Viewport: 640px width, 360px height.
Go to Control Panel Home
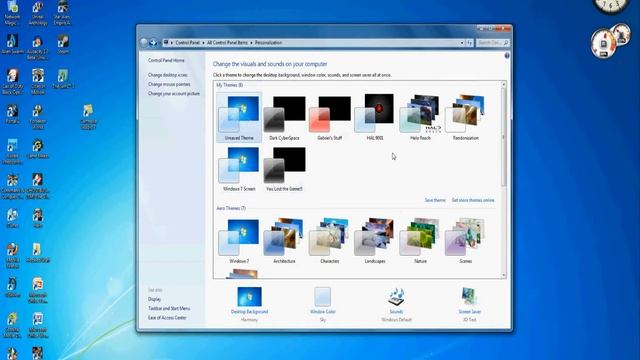[x=166, y=60]
